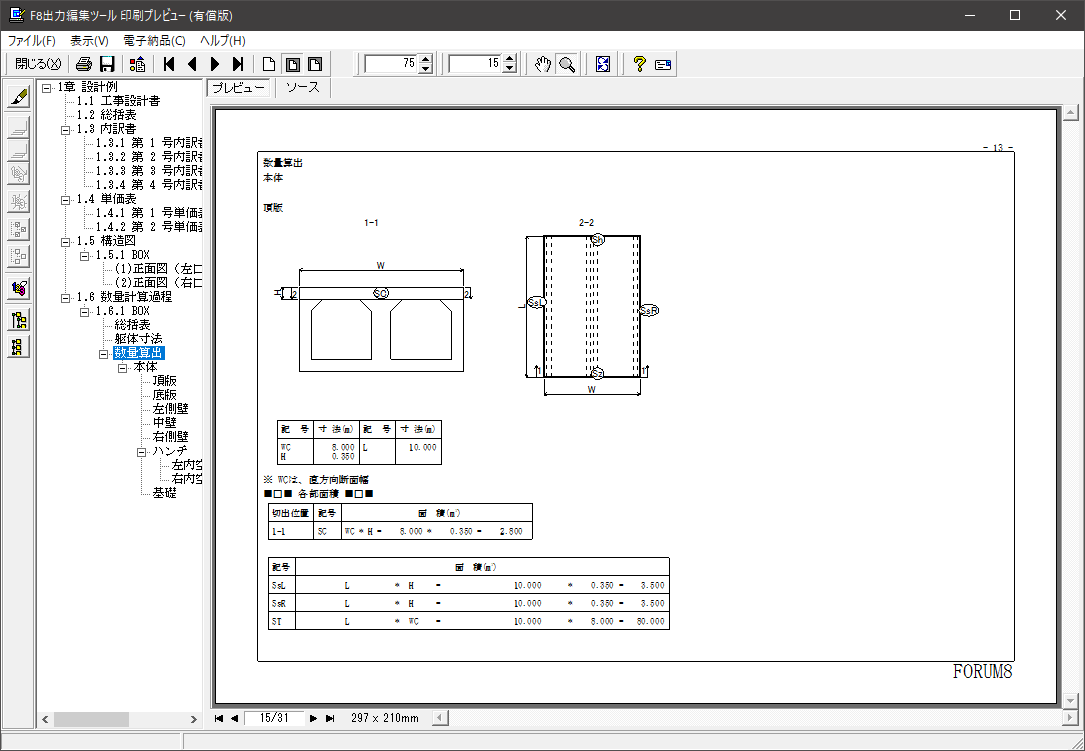The height and width of the screenshot is (751, 1085).
Task: Collapse the 本体 tree node
Action: pos(123,368)
